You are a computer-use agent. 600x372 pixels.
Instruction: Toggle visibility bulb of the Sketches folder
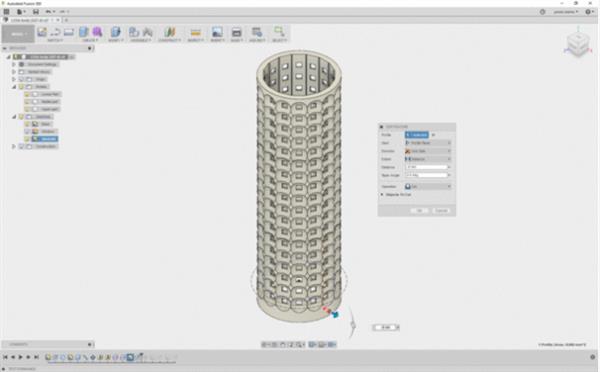(21, 117)
